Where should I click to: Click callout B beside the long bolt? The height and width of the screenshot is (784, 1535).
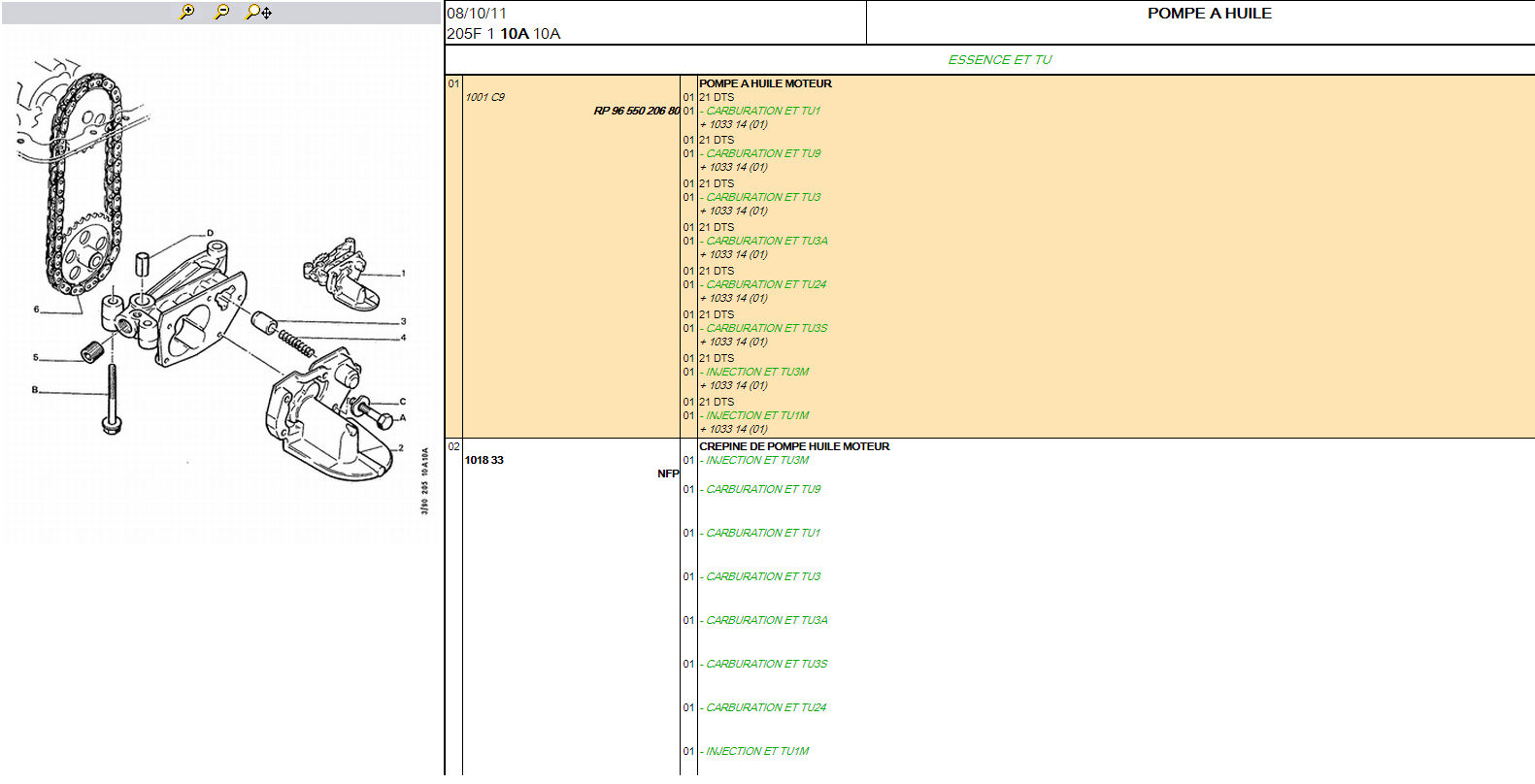[35, 390]
